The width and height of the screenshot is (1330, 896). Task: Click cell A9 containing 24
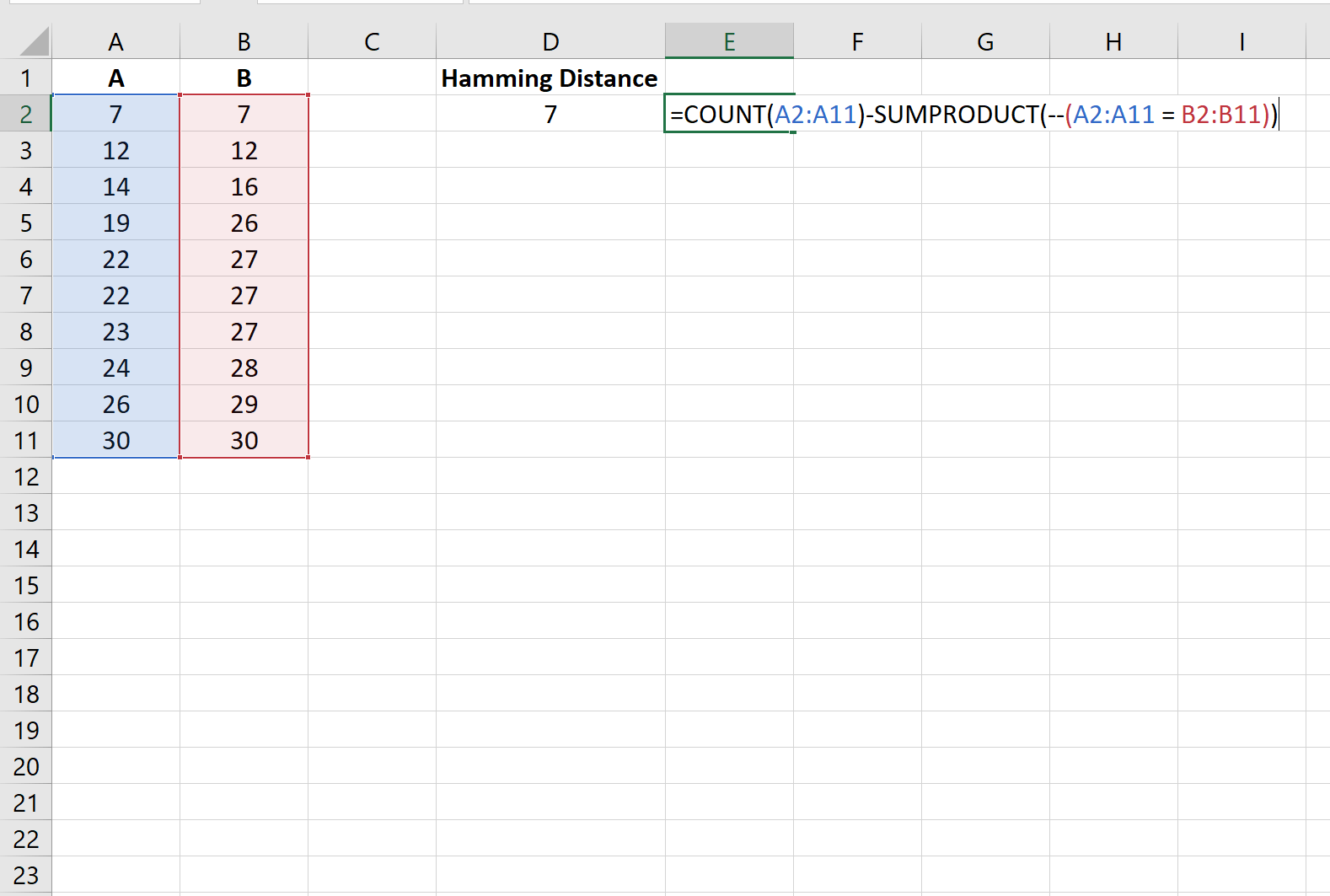(116, 368)
